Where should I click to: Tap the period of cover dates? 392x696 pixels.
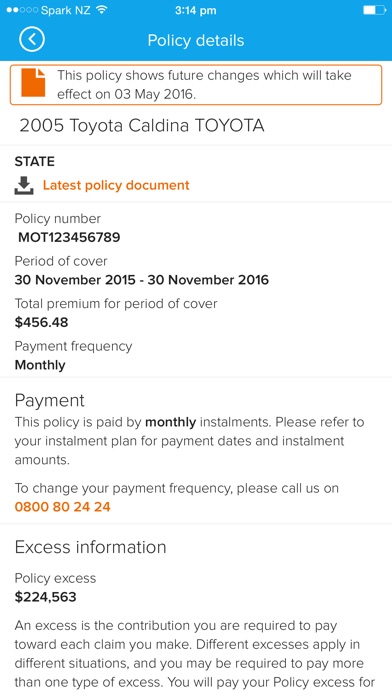pyautogui.click(x=142, y=280)
